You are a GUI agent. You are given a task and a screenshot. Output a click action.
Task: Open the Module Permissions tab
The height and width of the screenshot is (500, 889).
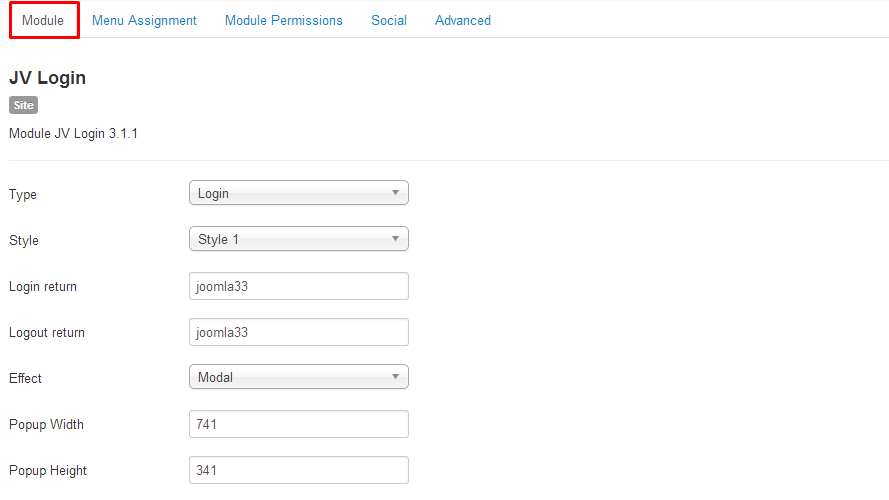click(283, 20)
